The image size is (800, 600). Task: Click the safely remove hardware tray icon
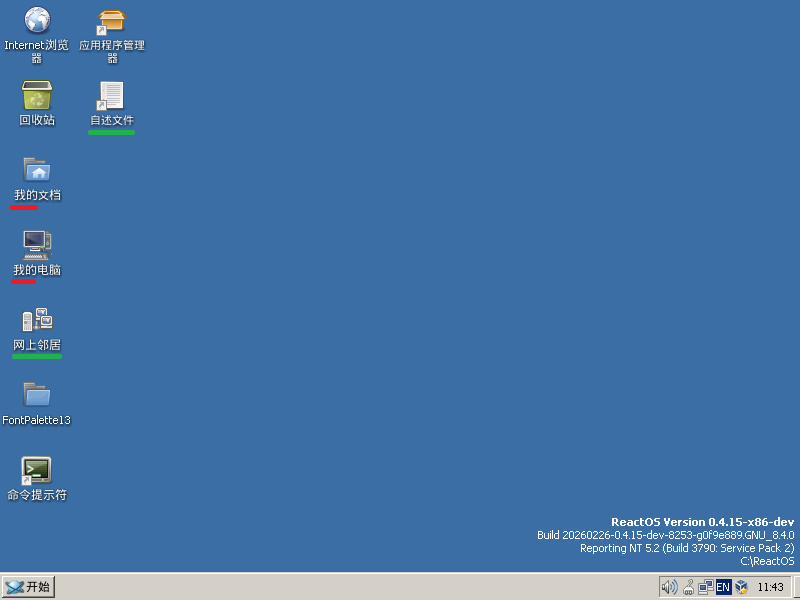688,587
